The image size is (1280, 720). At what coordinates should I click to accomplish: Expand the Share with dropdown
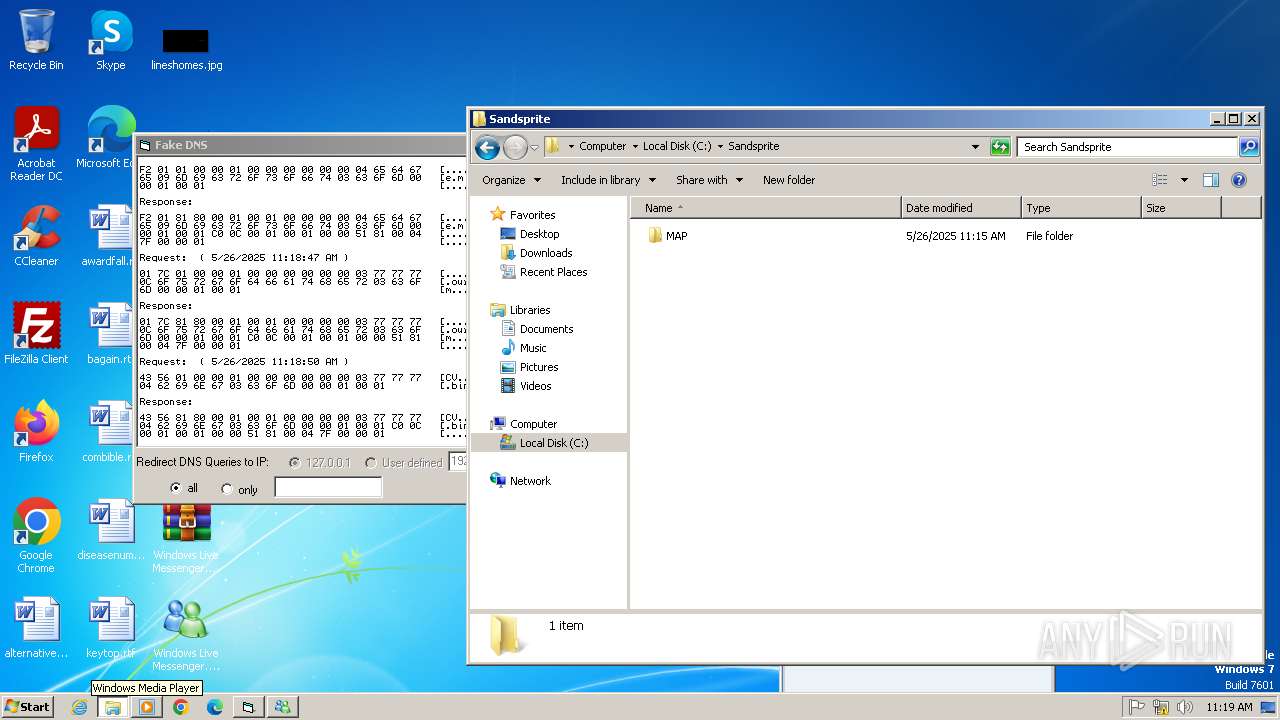709,180
